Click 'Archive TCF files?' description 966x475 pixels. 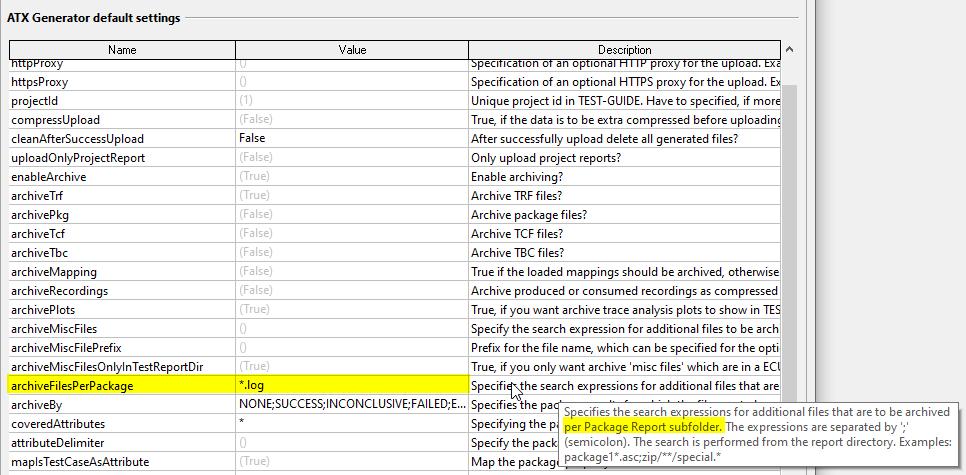pyautogui.click(x=625, y=234)
